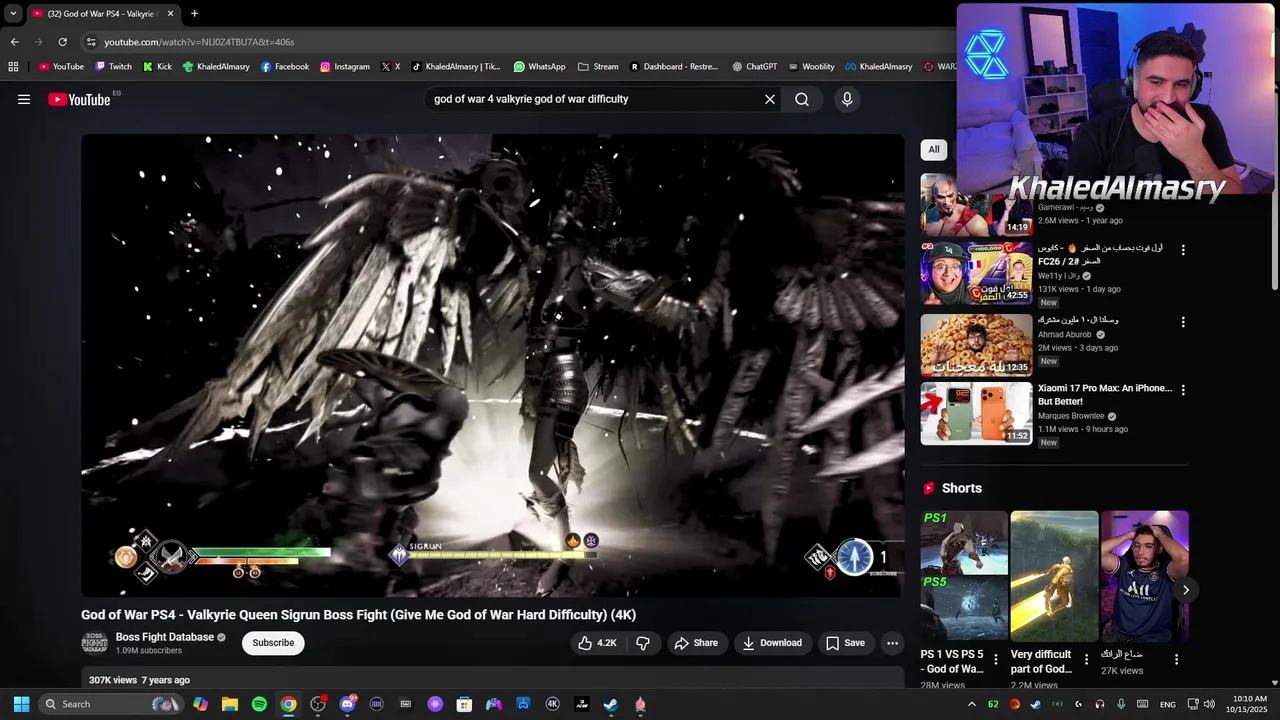Open Facebook bookmark
Screen dimensions: 1280x720
point(285,67)
